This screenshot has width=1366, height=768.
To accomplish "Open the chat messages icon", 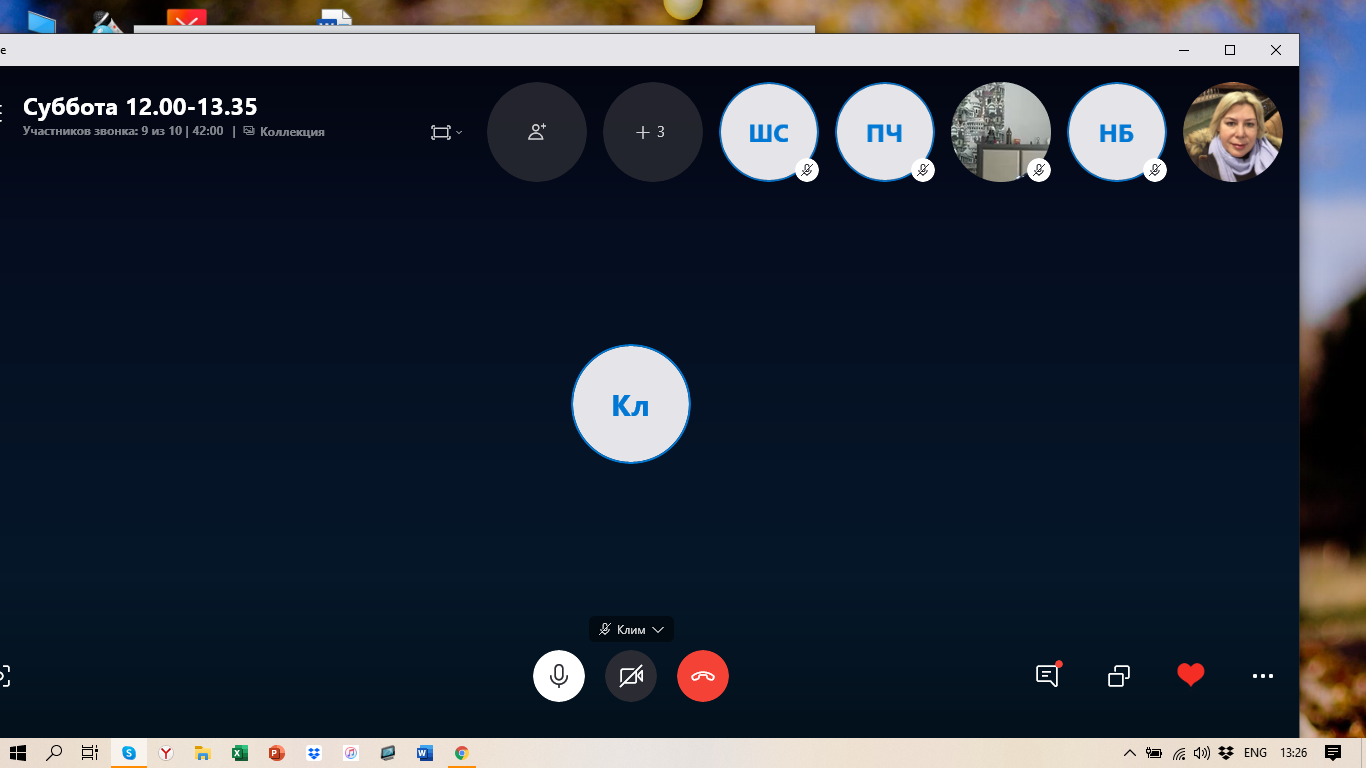I will click(x=1046, y=676).
